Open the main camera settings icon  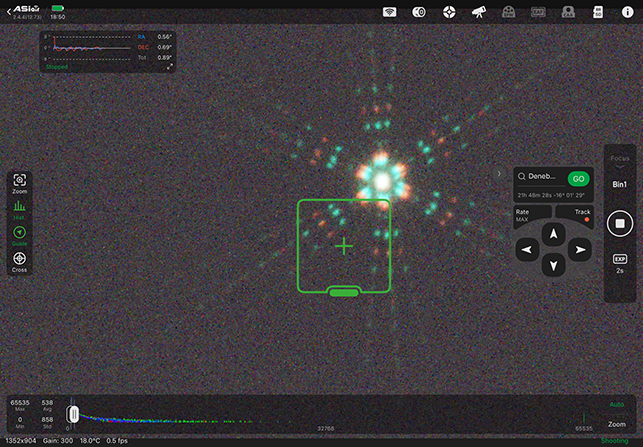tap(420, 12)
